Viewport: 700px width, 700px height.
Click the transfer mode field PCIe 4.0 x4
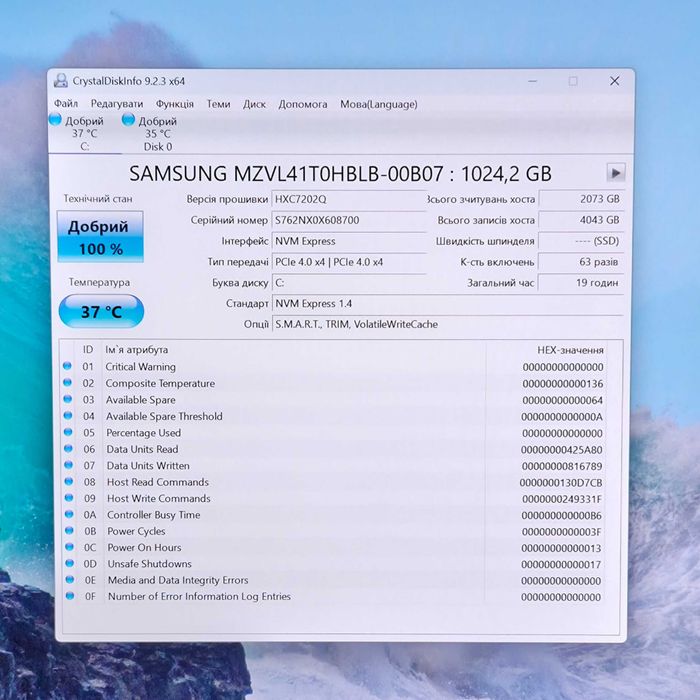(349, 262)
